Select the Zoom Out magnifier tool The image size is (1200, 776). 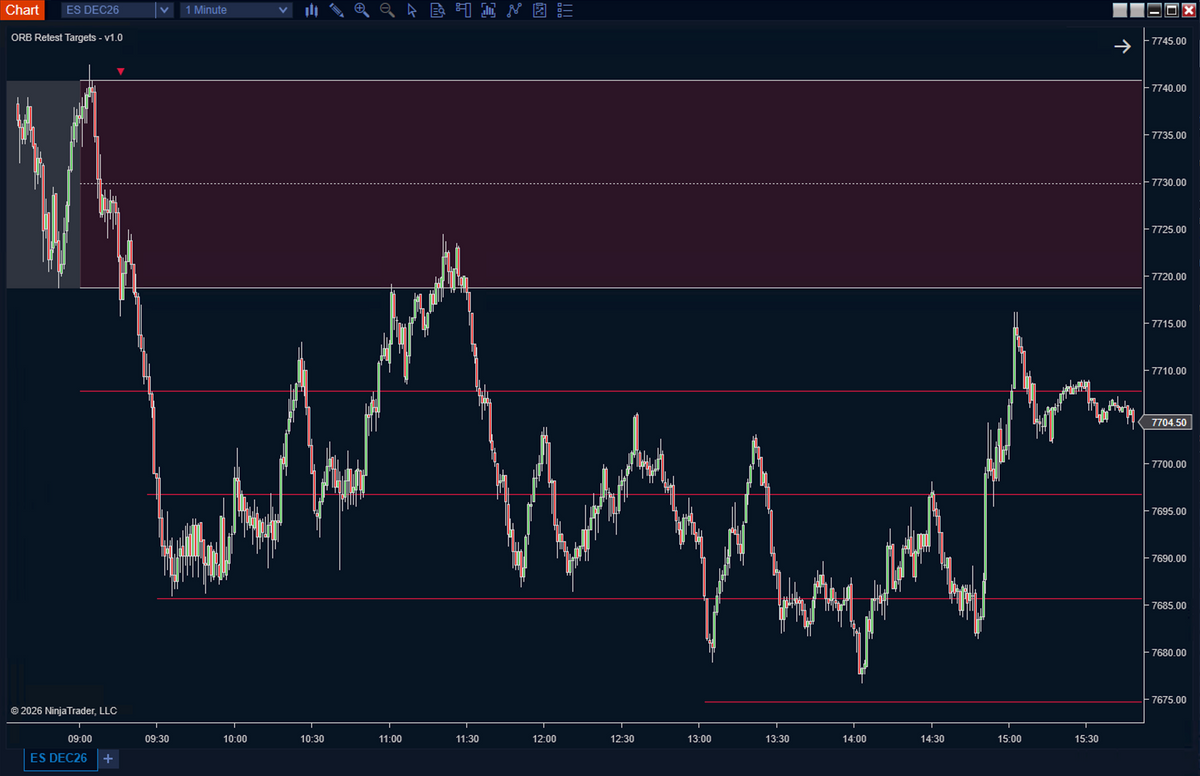point(387,10)
